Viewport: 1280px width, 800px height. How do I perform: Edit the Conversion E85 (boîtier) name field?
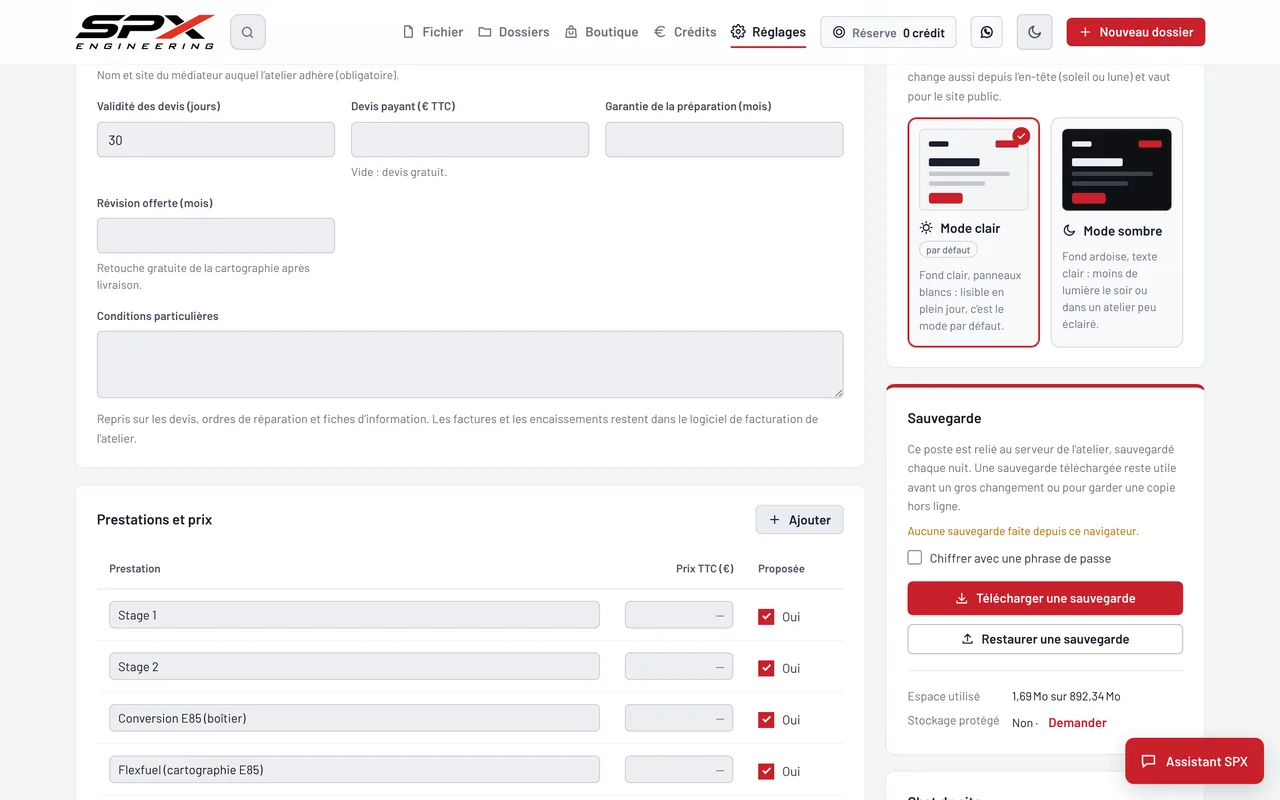tap(354, 718)
